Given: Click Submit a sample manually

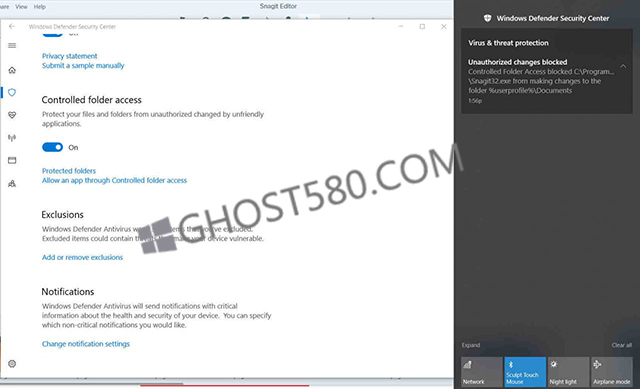Looking at the screenshot, I should click(x=83, y=66).
